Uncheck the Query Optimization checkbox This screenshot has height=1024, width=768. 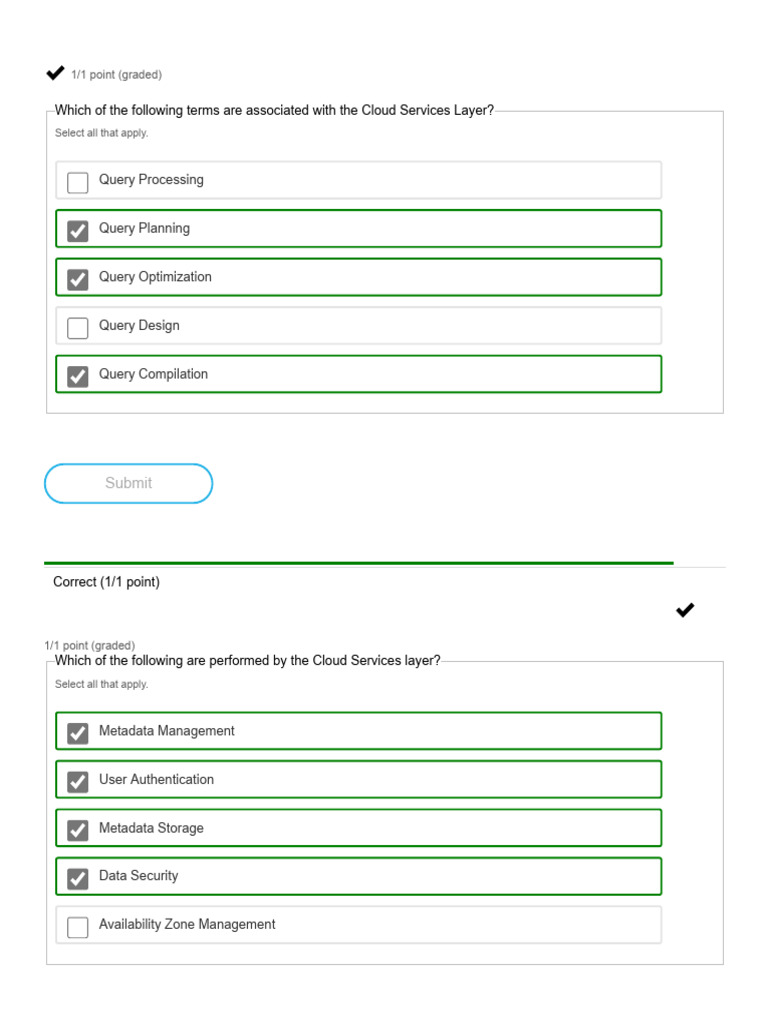pos(78,279)
